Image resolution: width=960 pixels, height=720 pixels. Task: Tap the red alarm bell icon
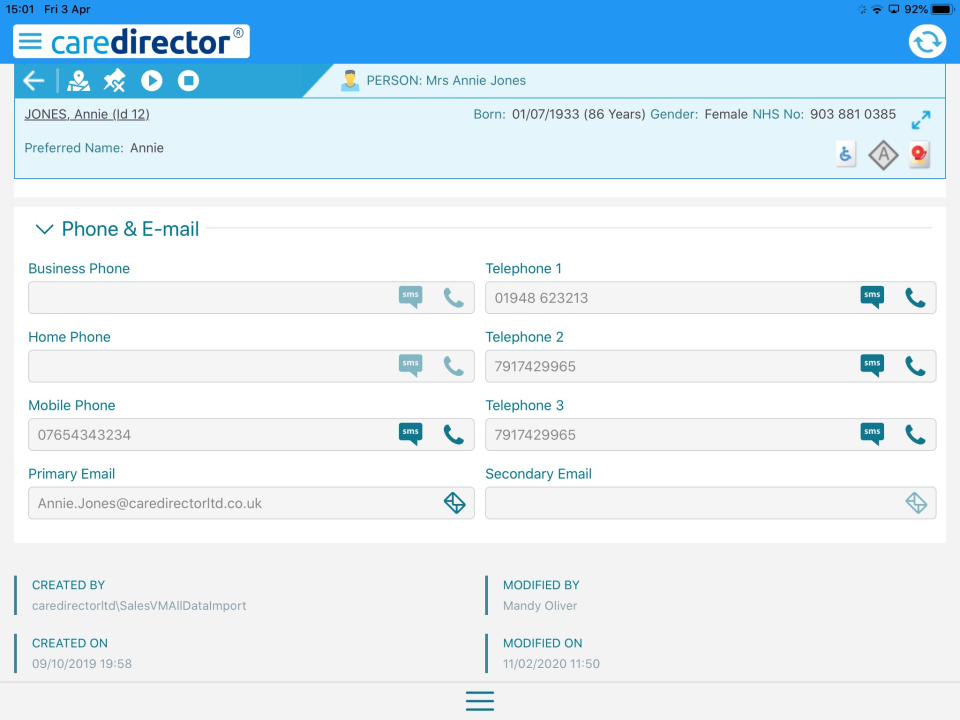pos(919,154)
